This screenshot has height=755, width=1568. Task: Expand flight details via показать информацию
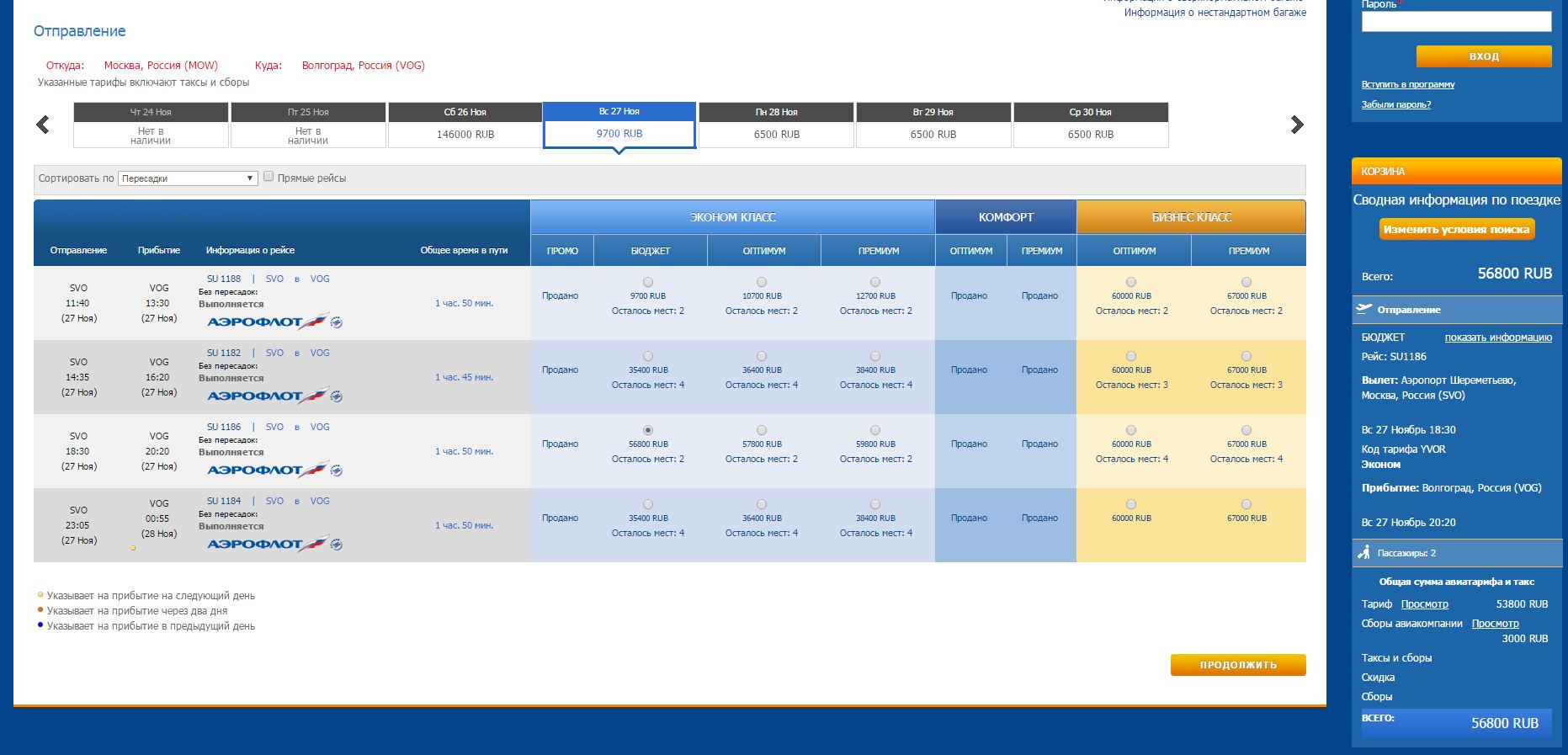pyautogui.click(x=1498, y=338)
